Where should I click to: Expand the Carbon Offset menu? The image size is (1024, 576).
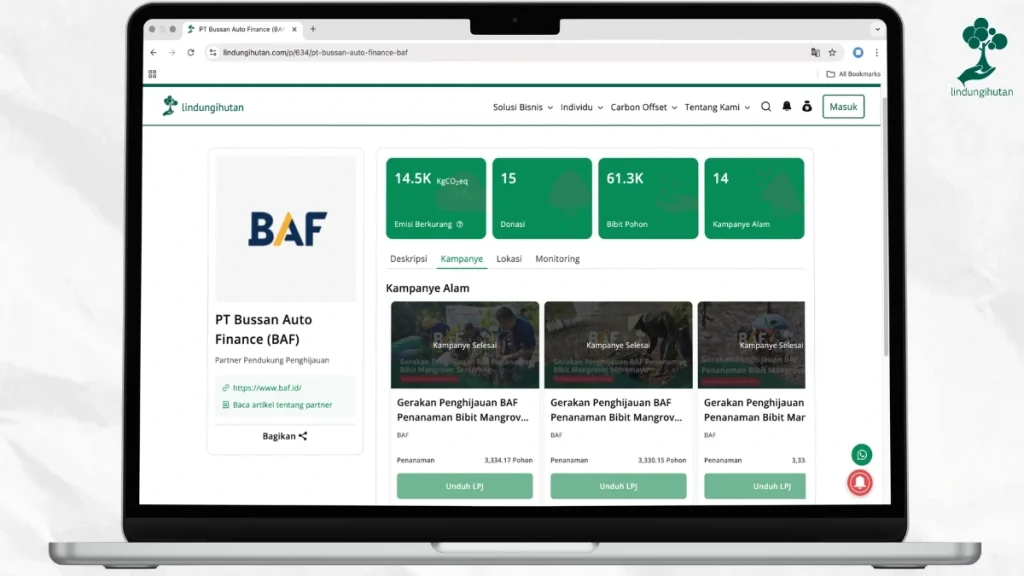click(643, 107)
